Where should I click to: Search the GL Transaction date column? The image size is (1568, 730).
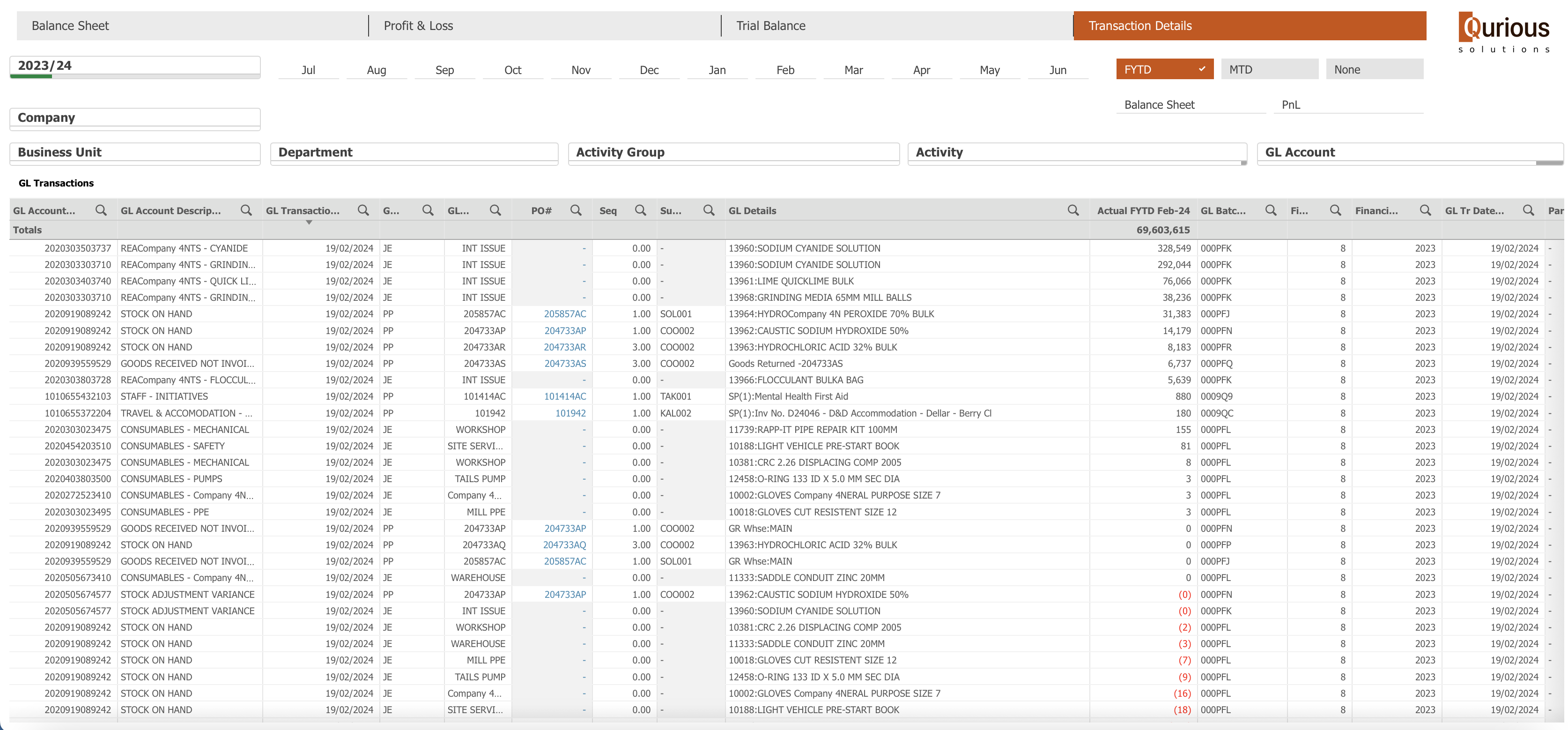[363, 210]
